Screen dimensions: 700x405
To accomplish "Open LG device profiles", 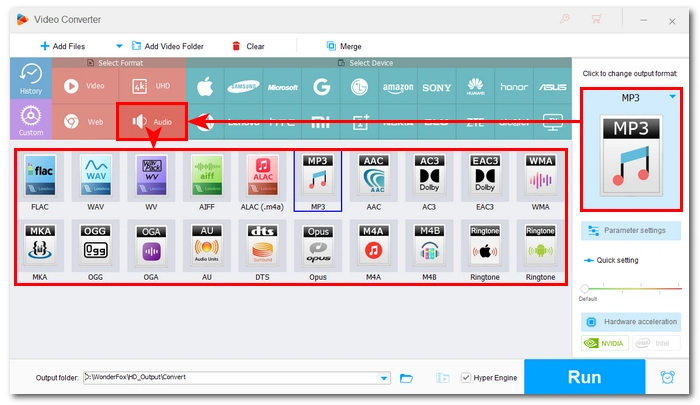I will tap(359, 86).
